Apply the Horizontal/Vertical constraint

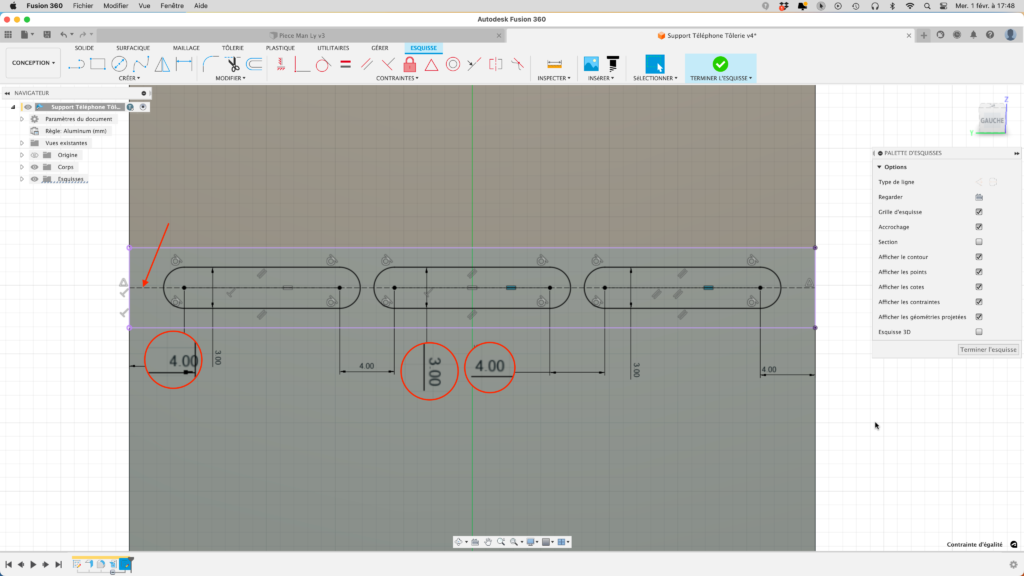pos(280,64)
